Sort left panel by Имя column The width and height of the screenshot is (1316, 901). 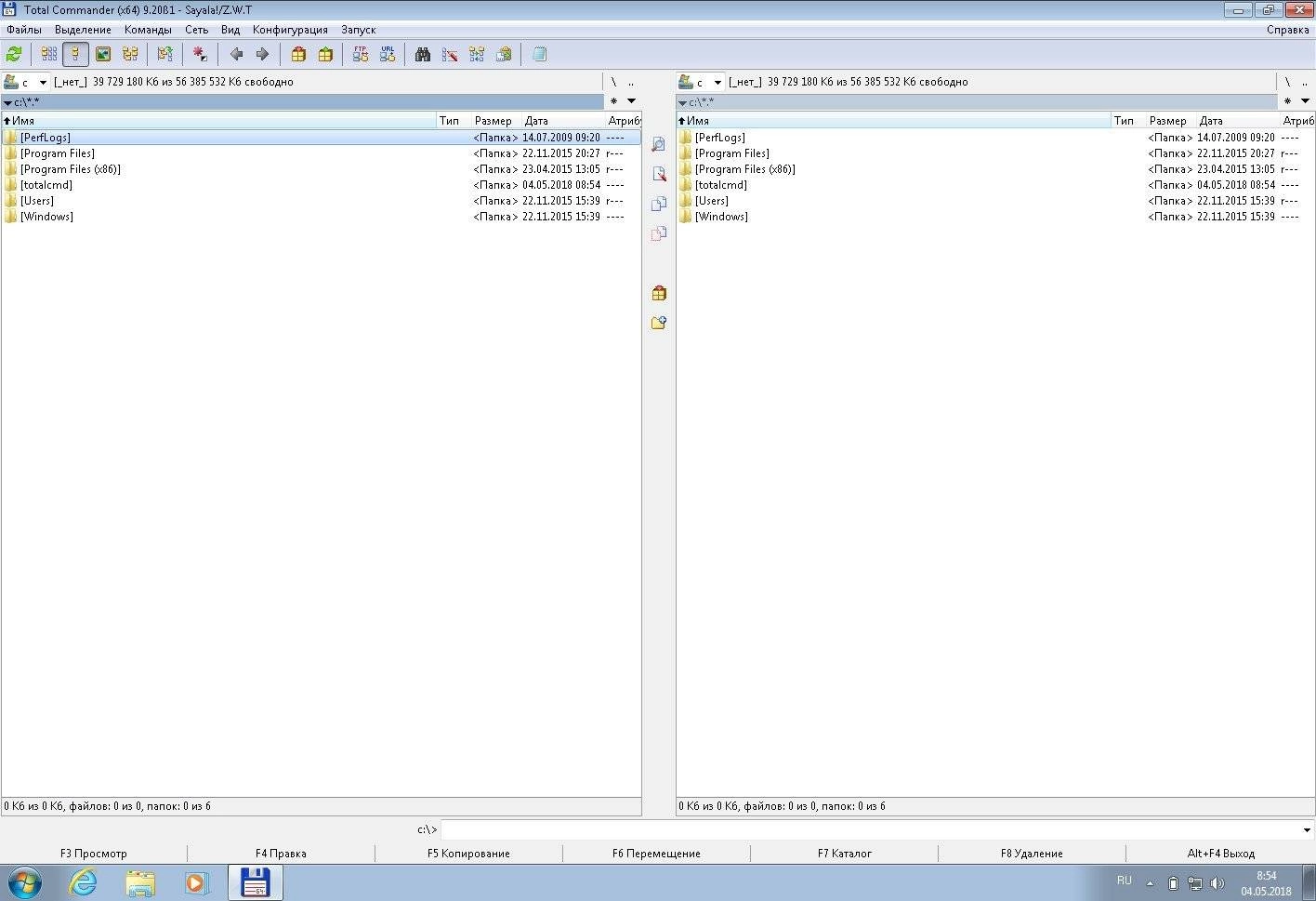click(219, 120)
